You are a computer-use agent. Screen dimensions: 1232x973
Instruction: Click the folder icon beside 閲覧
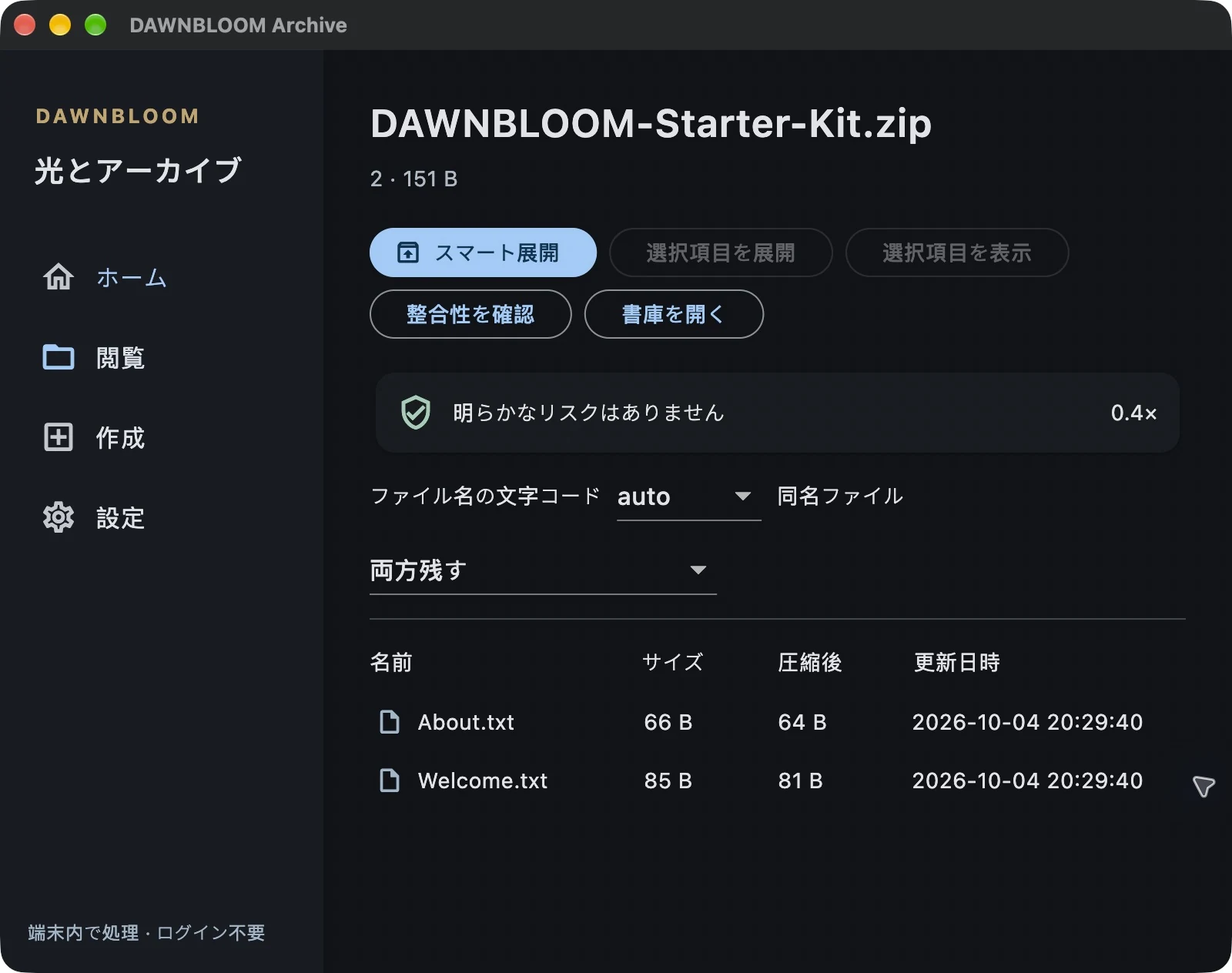coord(59,357)
